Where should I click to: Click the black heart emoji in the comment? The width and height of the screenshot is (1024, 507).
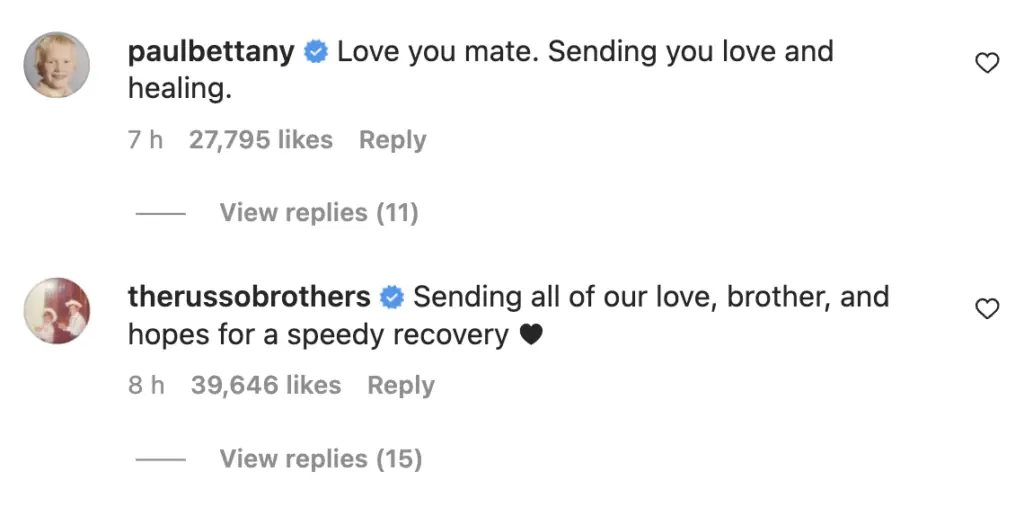click(x=531, y=336)
